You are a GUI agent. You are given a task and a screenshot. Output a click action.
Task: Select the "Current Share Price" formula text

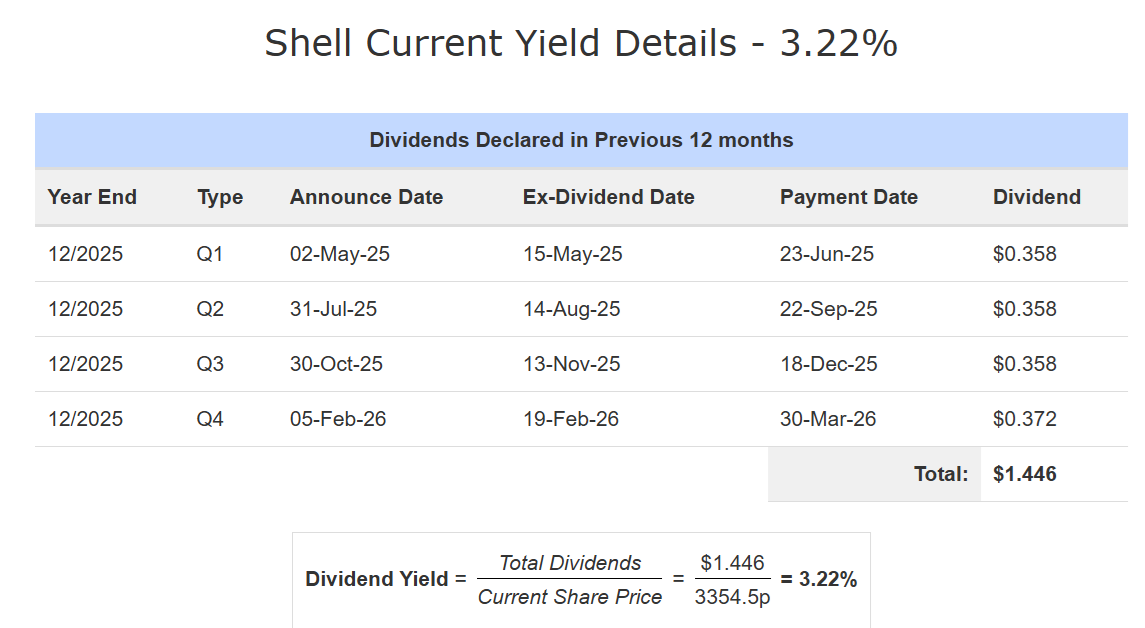569,597
